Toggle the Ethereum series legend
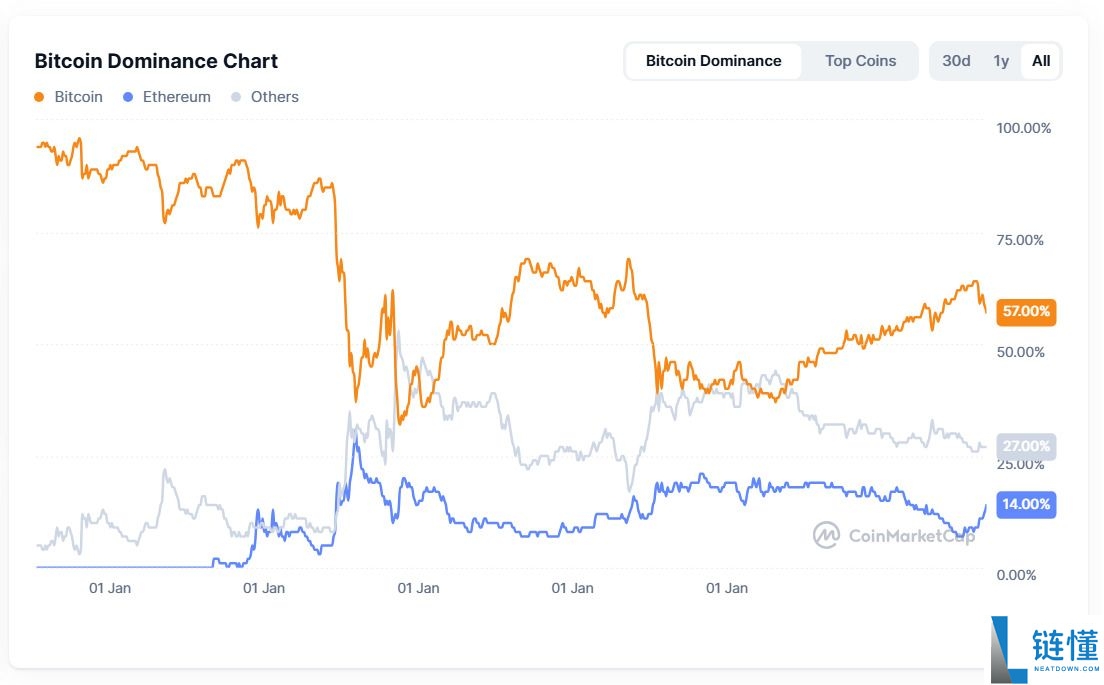 coord(176,97)
